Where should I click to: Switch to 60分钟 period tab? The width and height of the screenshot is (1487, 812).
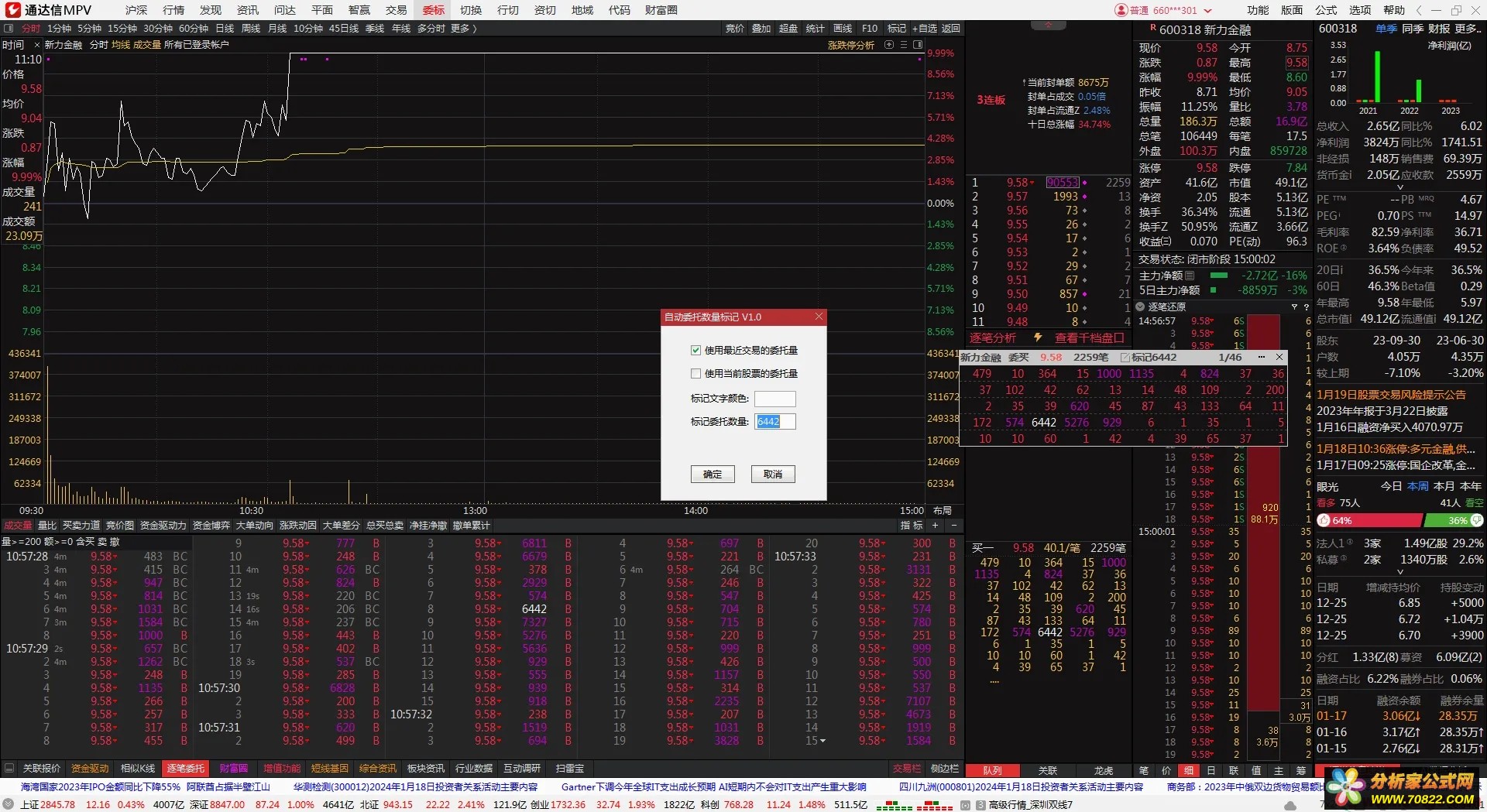[x=194, y=29]
